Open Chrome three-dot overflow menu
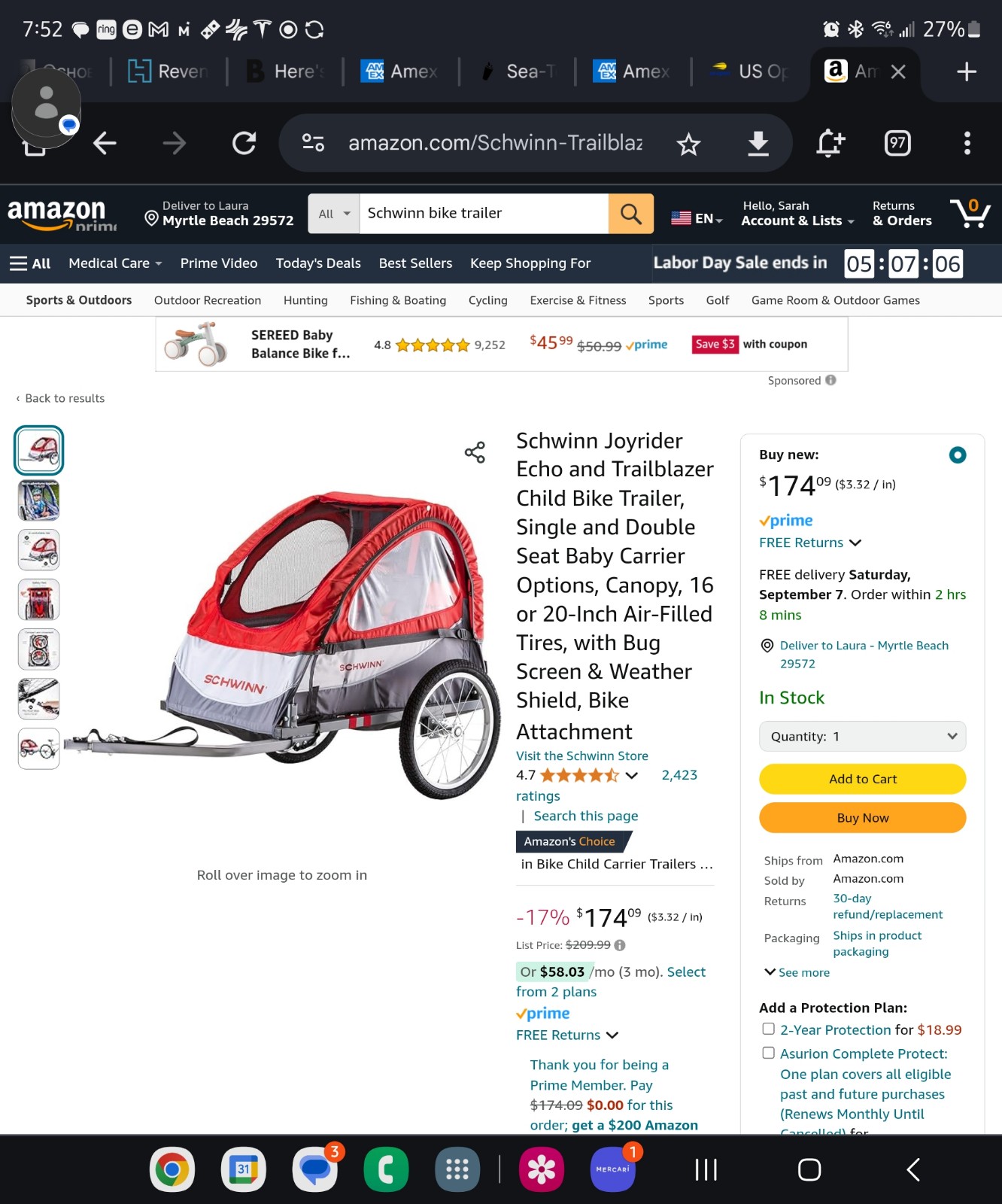 point(967,143)
